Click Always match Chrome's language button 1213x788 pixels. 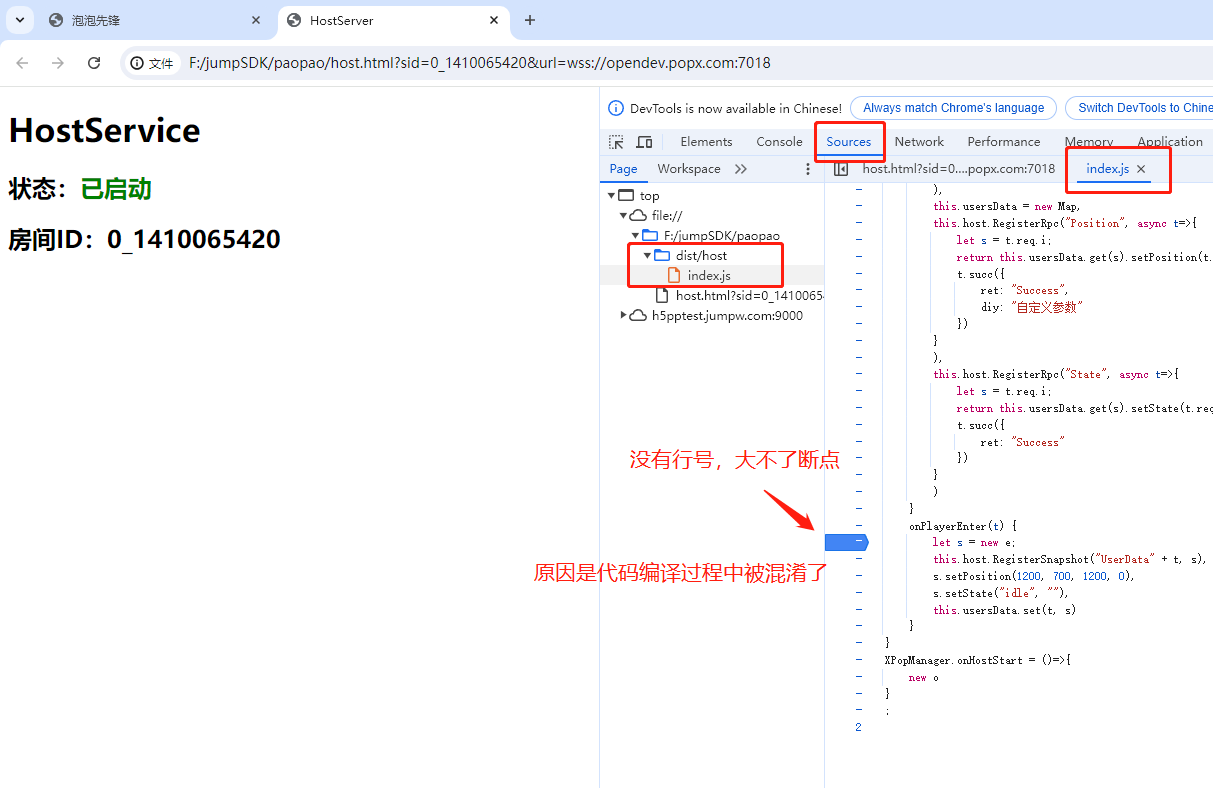(x=954, y=108)
